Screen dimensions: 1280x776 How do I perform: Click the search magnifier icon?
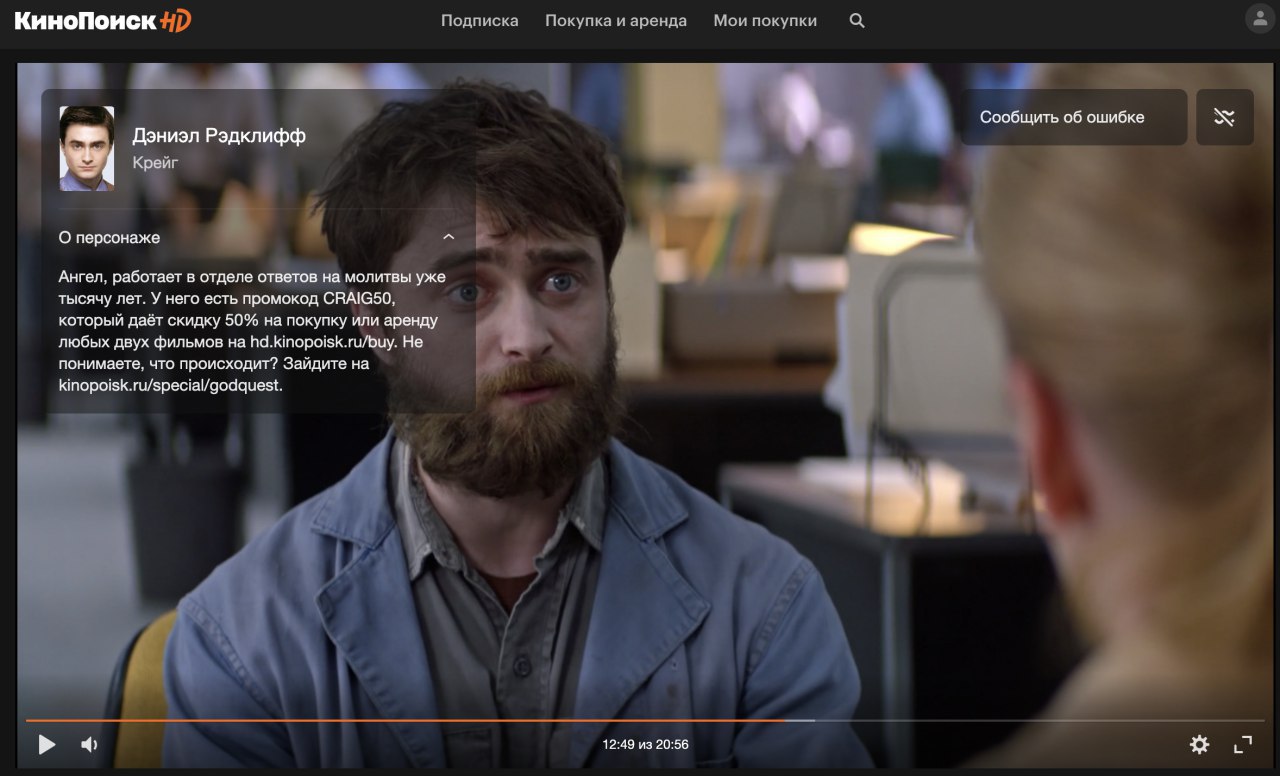(x=857, y=21)
